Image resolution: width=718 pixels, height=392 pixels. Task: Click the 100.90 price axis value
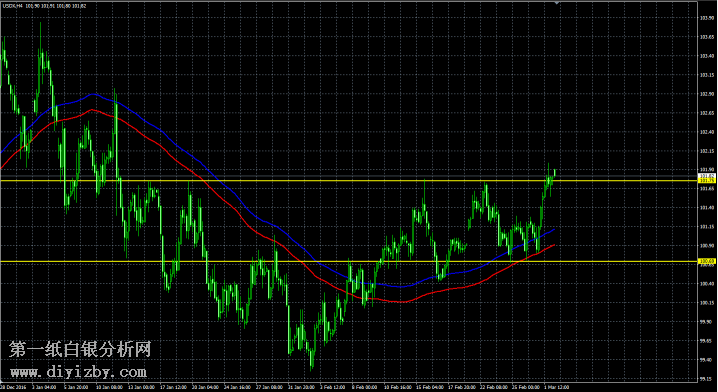click(x=707, y=245)
